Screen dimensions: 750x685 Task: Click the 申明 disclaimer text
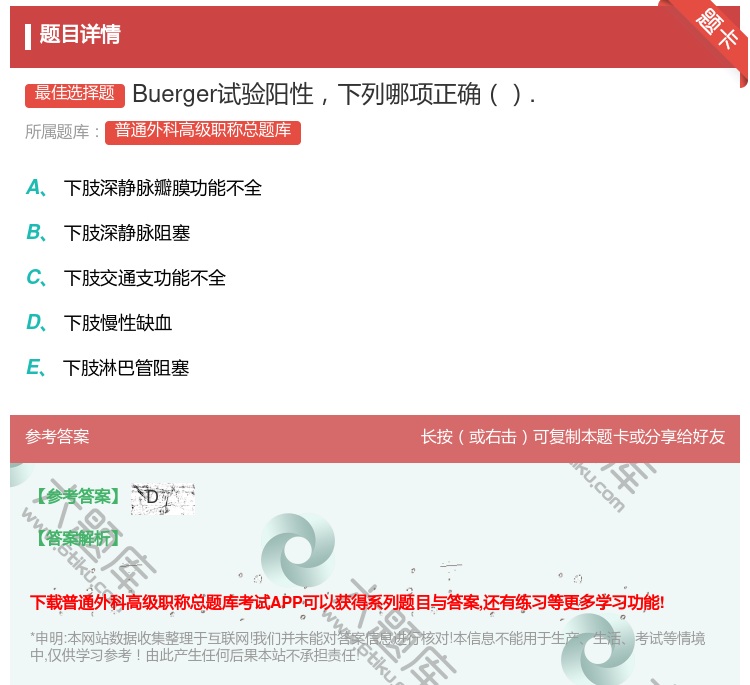pos(367,647)
